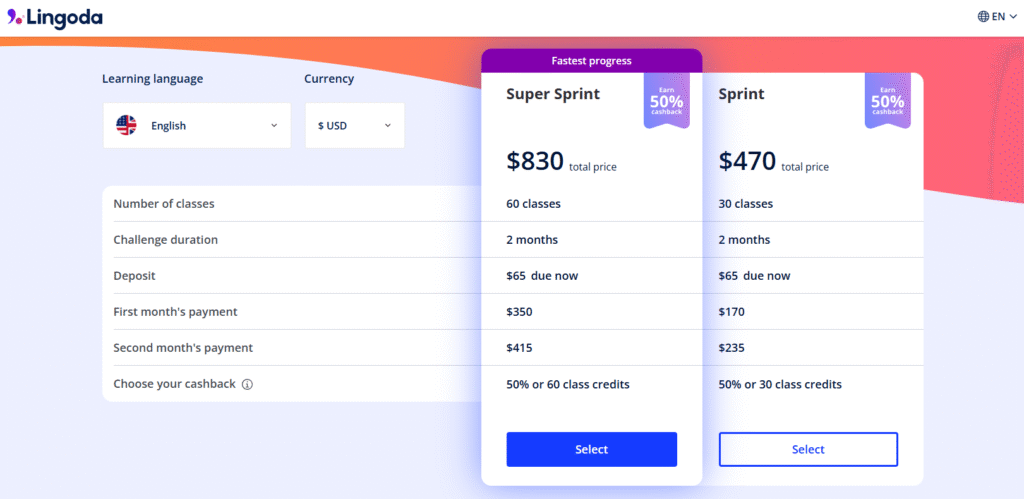Click the globe language icon
Image resolution: width=1024 pixels, height=499 pixels.
[982, 17]
